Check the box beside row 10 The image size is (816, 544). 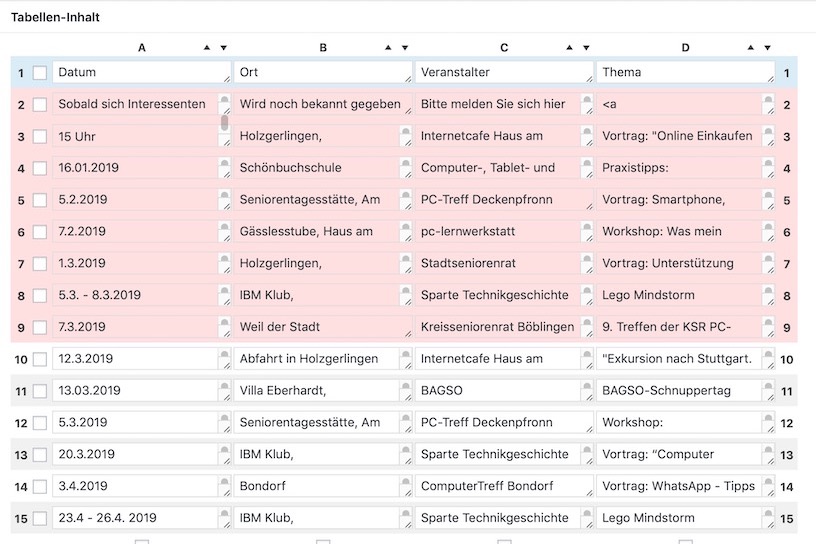tap(39, 359)
